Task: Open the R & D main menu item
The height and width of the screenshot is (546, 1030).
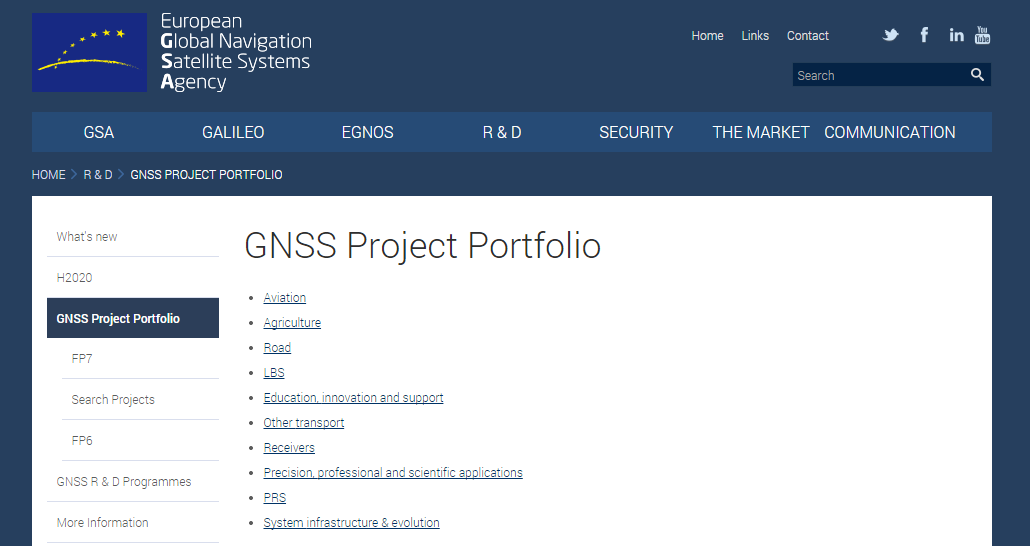Action: (502, 132)
